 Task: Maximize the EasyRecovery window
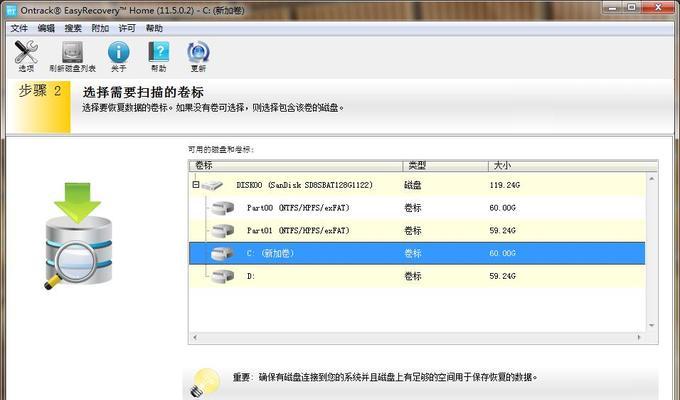(x=632, y=7)
